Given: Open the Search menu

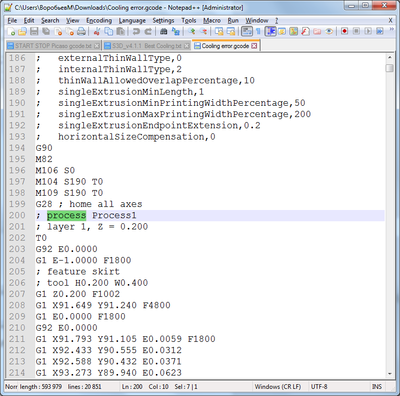Looking at the screenshot, I should (50, 21).
